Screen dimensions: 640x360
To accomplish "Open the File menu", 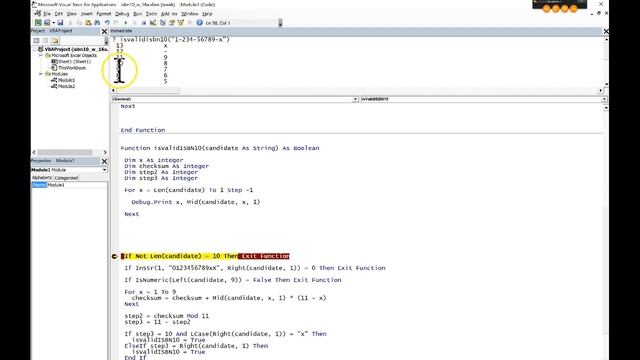I will [x=47, y=14].
